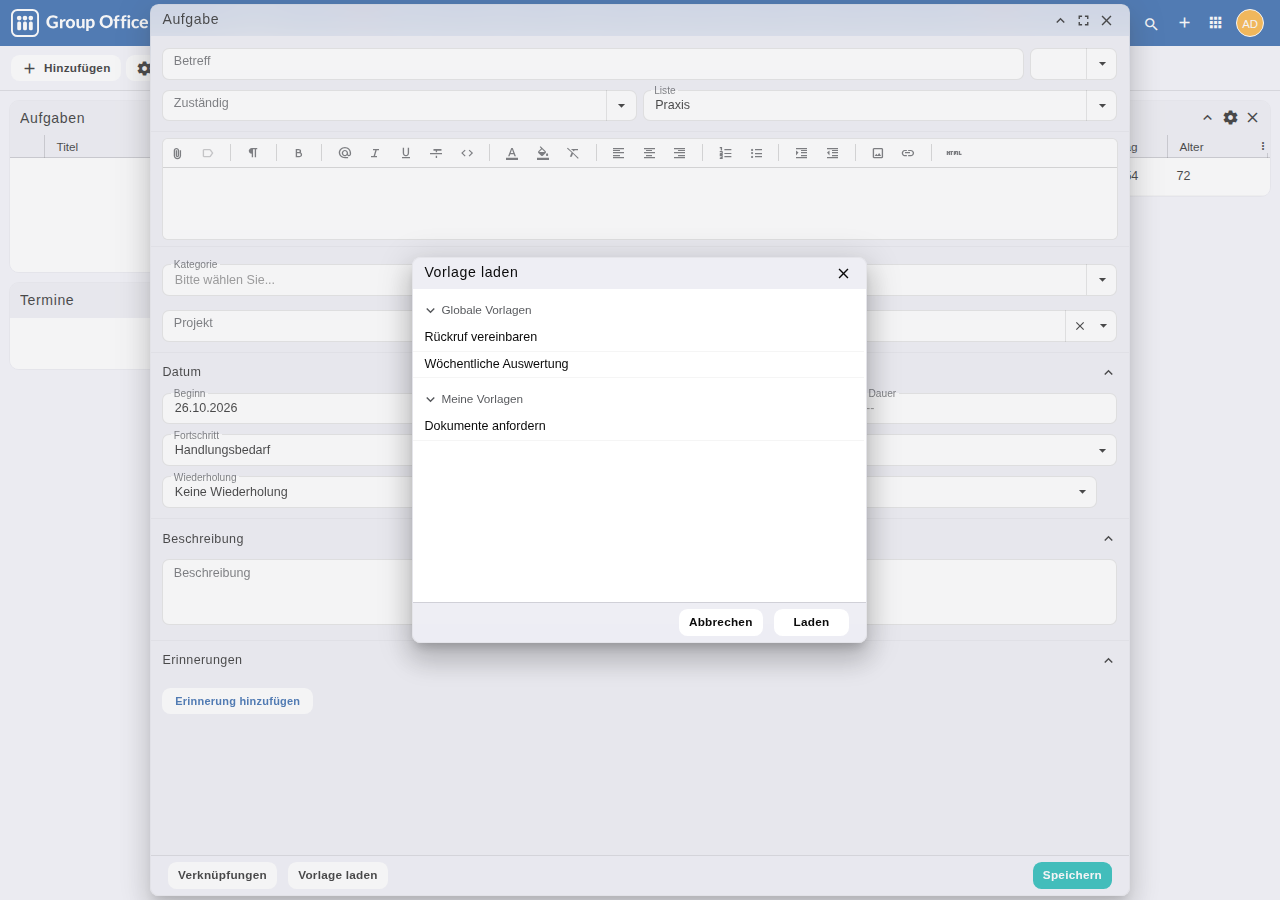Image resolution: width=1280 pixels, height=900 pixels.
Task: Collapse the Datum section
Action: [x=1108, y=372]
